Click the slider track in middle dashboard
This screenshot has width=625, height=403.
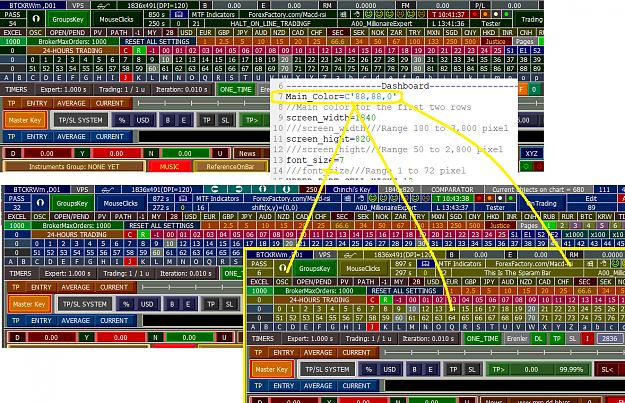click(x=191, y=287)
